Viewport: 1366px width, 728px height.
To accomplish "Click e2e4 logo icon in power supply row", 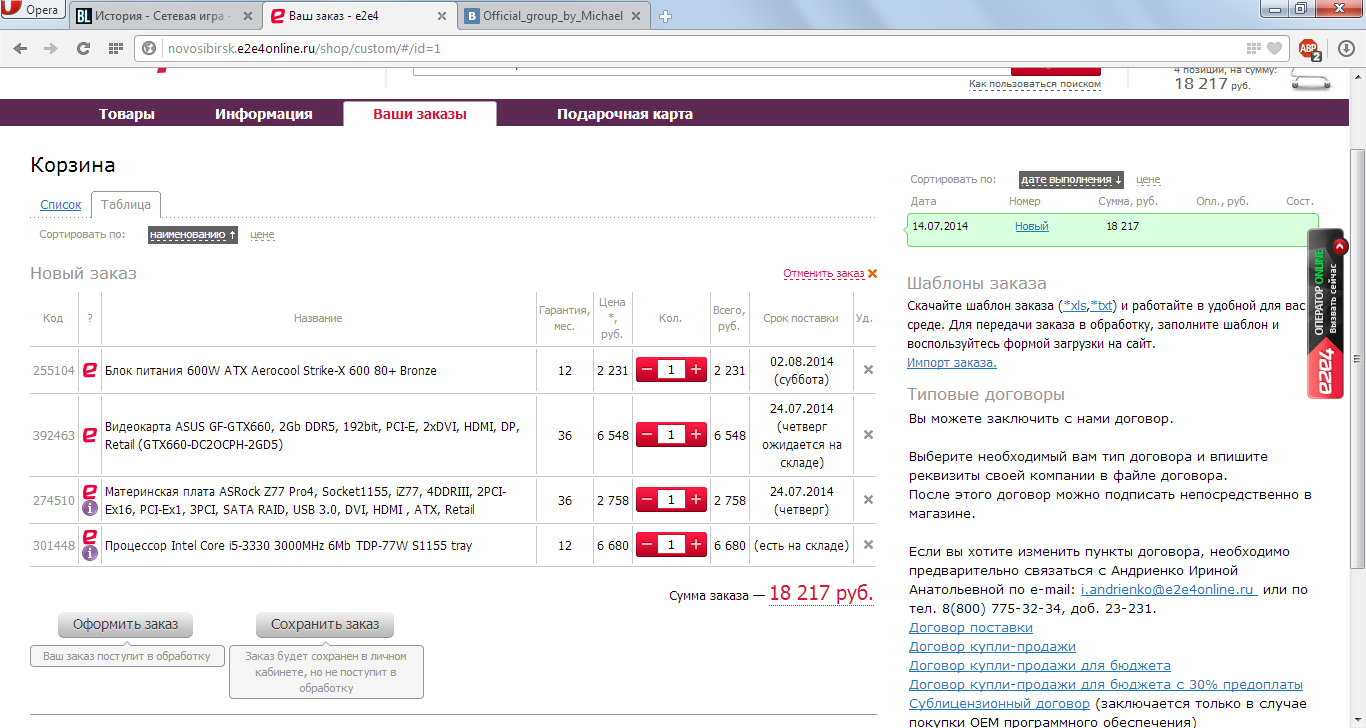I will (x=89, y=370).
